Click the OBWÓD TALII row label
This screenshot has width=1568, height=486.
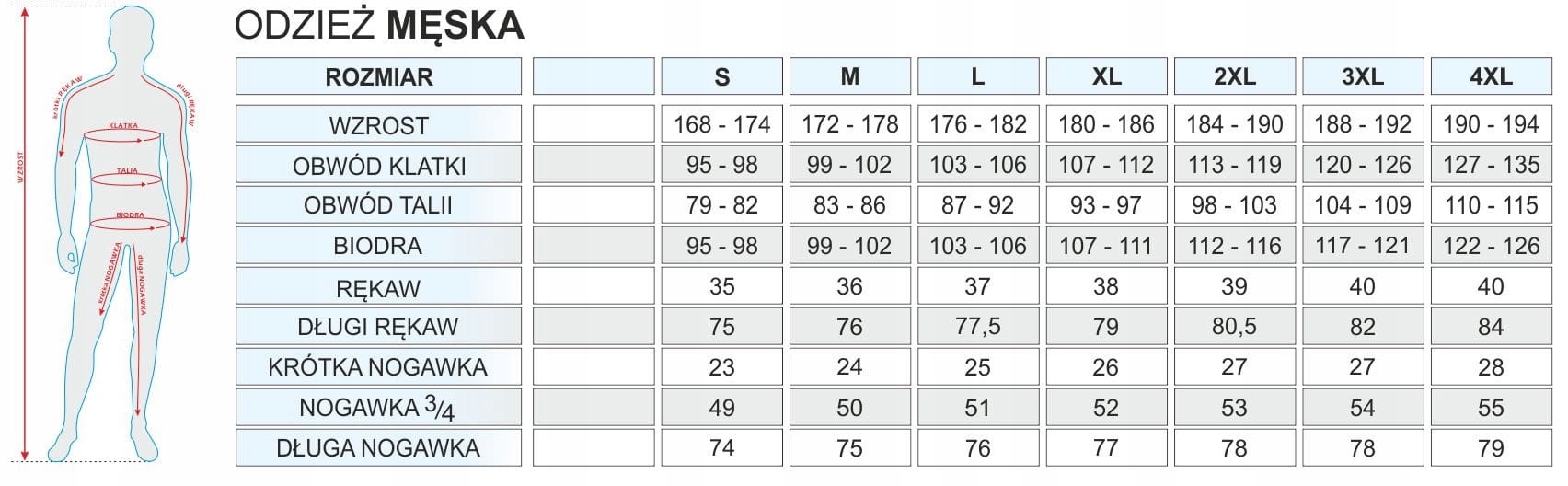pos(378,205)
